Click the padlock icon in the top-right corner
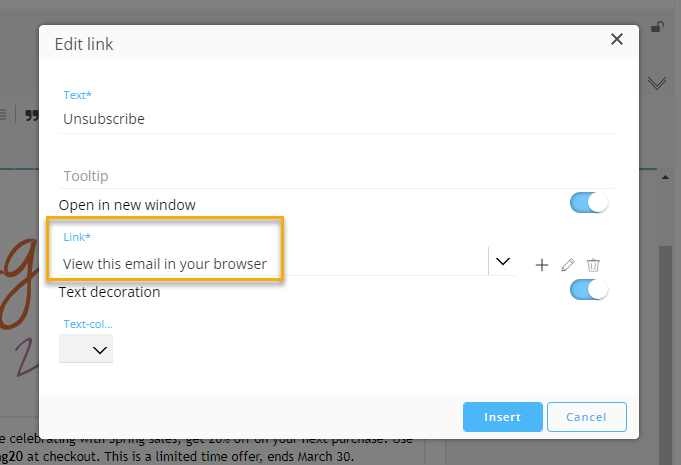This screenshot has height=465, width=681. click(657, 27)
